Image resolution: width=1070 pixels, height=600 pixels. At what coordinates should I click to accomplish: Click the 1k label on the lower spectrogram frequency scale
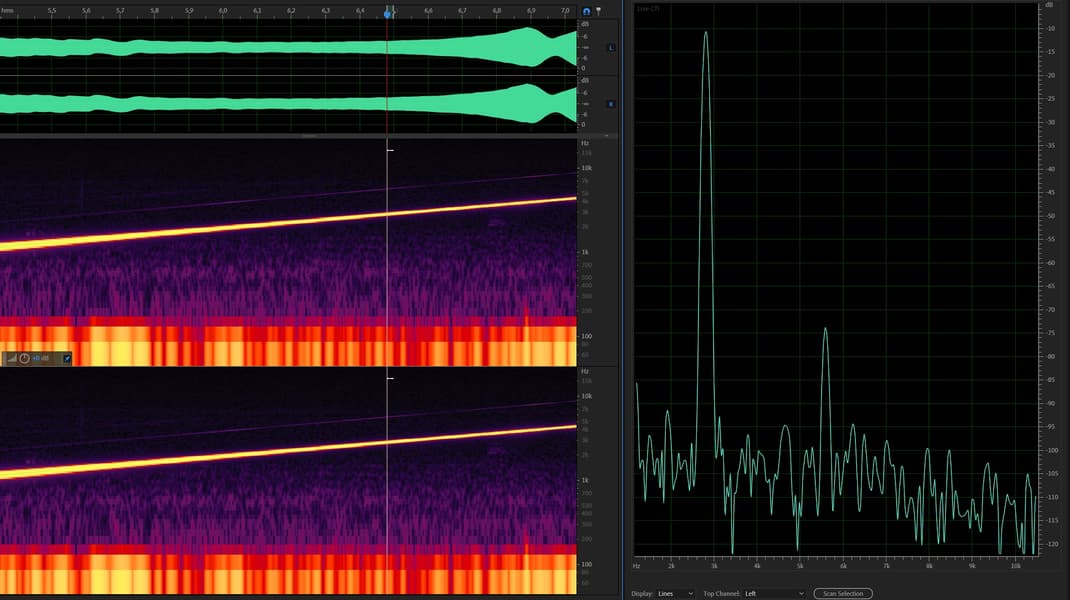tap(585, 481)
